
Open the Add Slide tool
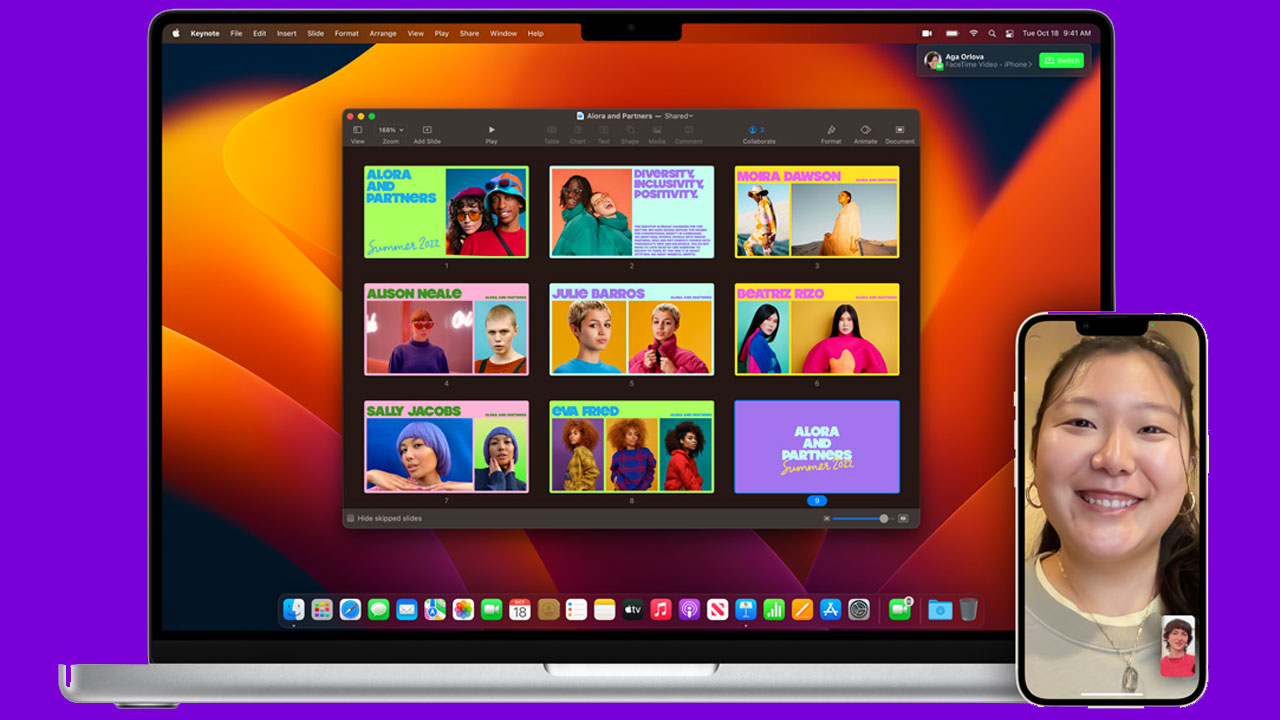(427, 129)
